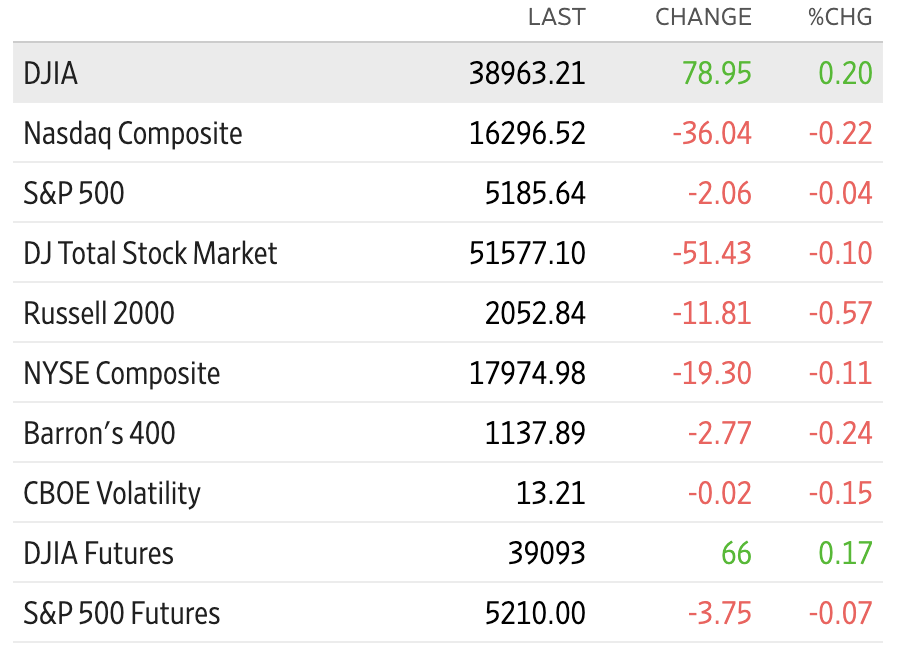The width and height of the screenshot is (900, 654).
Task: Select NYSE Composite index name
Action: point(122,374)
